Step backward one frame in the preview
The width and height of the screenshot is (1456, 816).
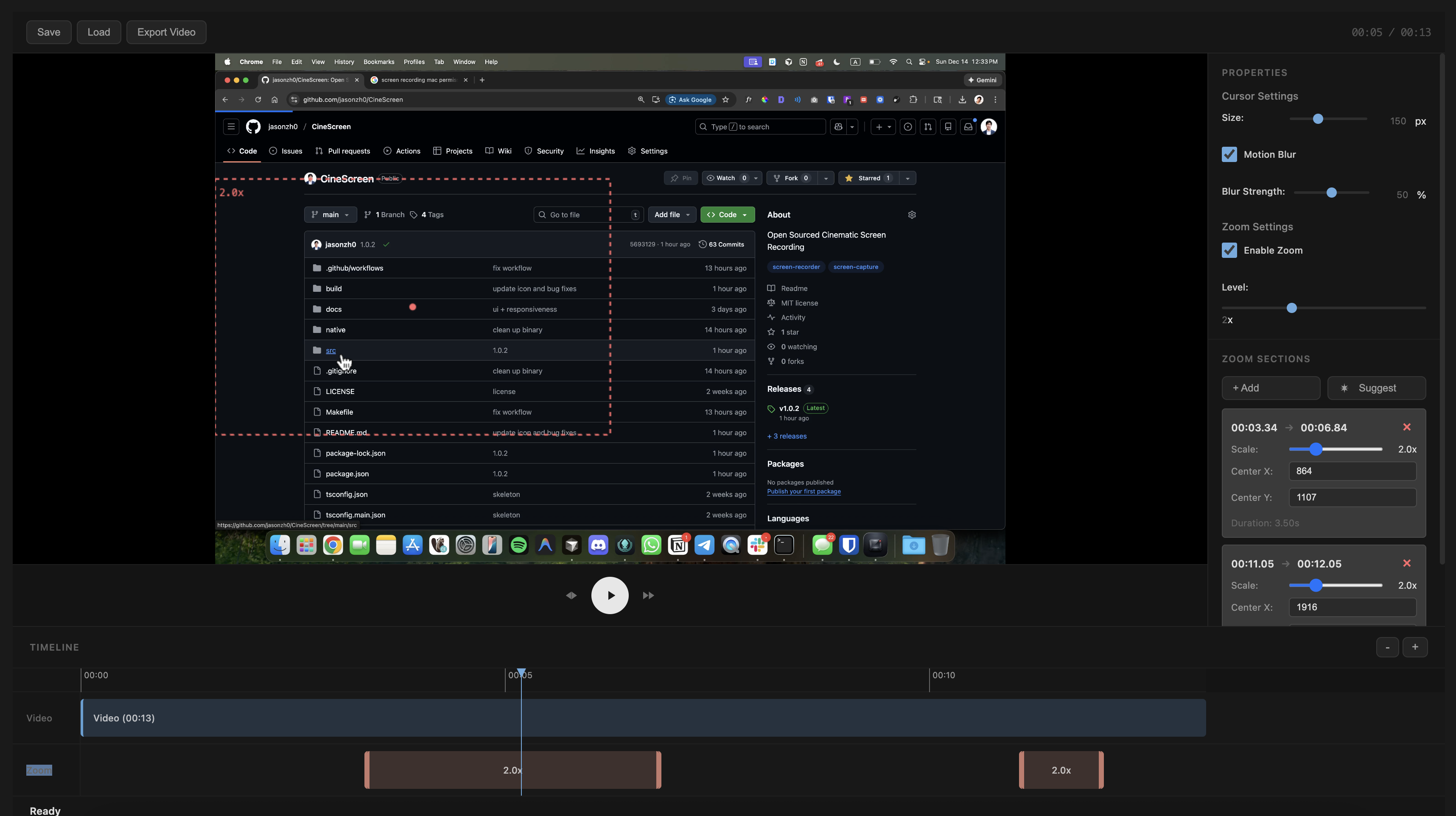(571, 595)
